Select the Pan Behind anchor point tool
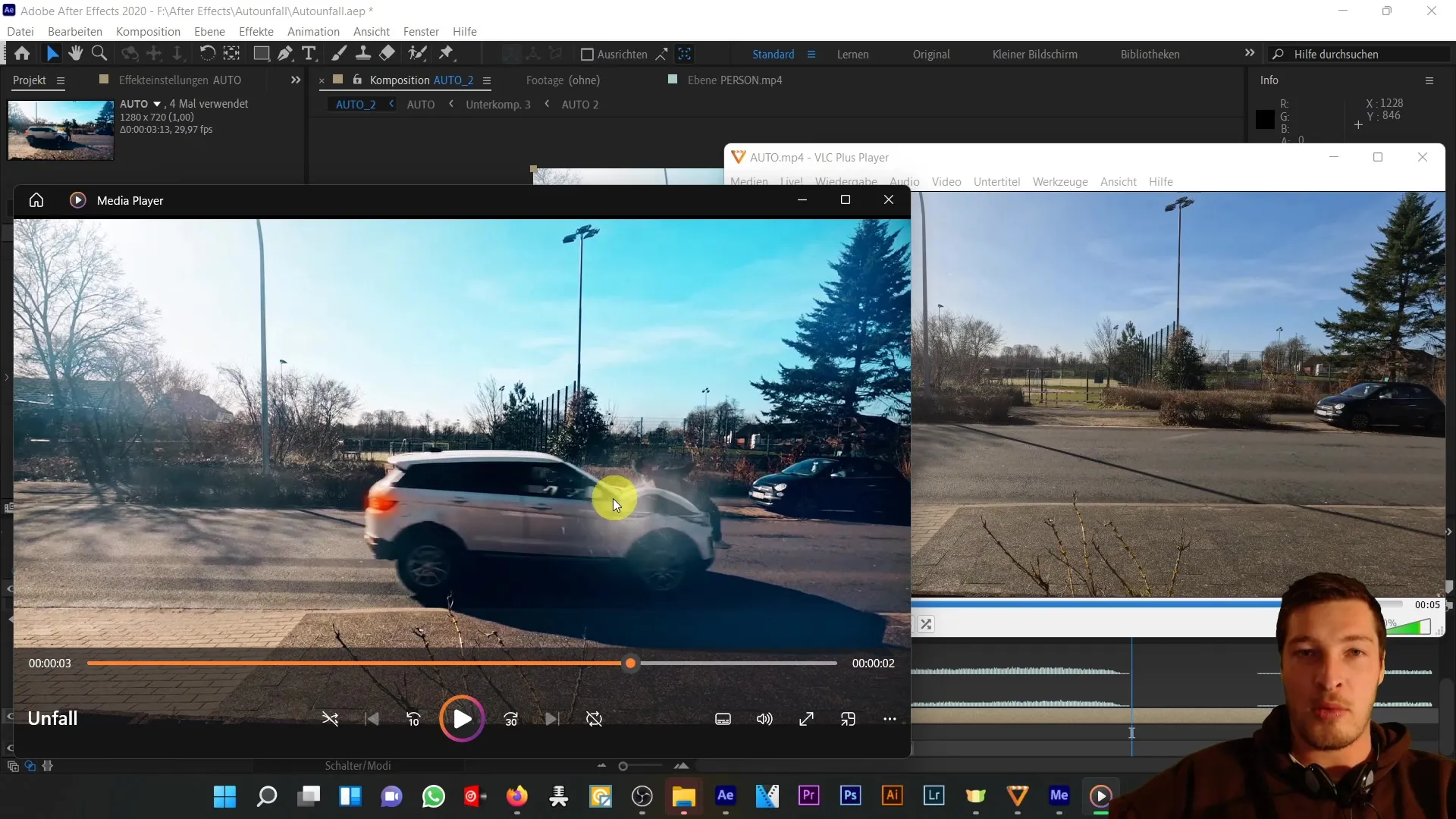This screenshot has height=819, width=1456. [x=231, y=54]
